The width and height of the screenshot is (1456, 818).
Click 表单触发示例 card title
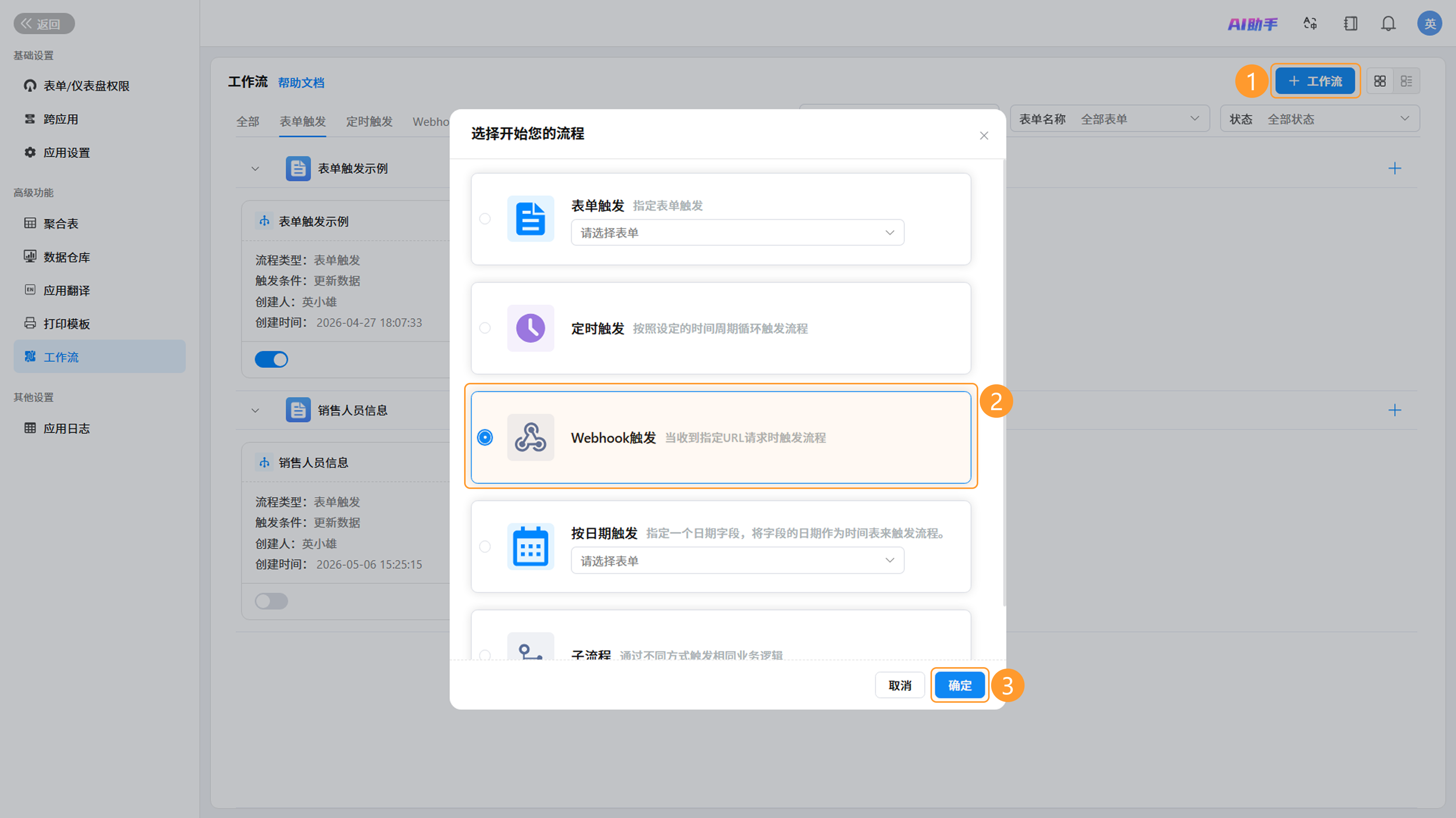(x=314, y=221)
